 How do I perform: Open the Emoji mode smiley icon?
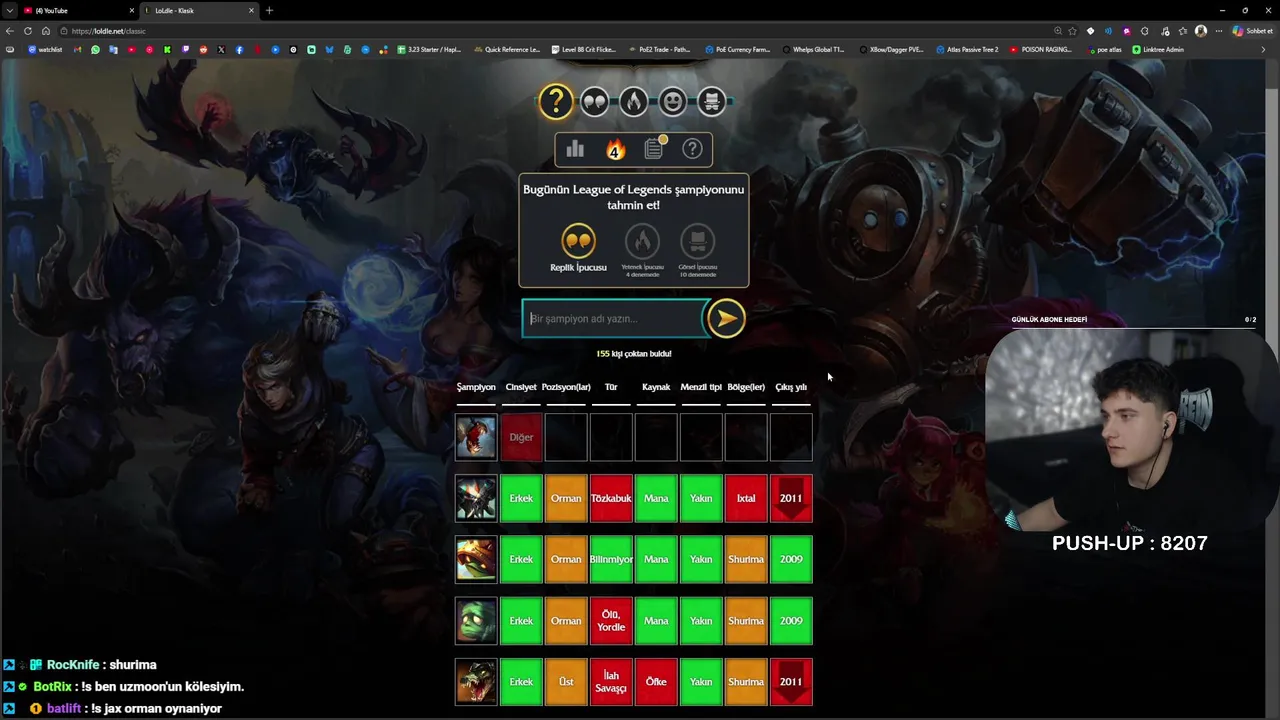[672, 101]
